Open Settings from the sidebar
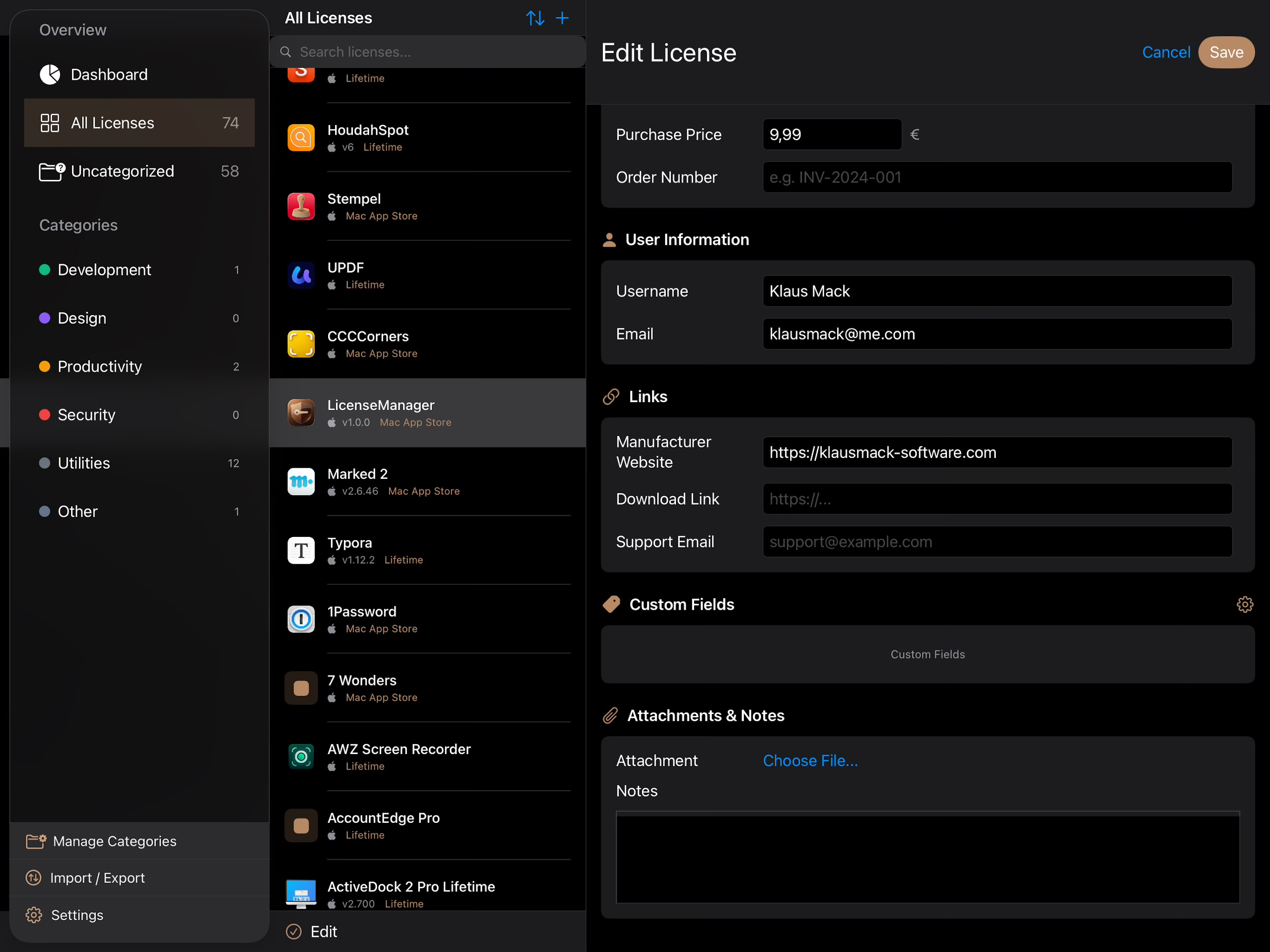 pos(139,915)
